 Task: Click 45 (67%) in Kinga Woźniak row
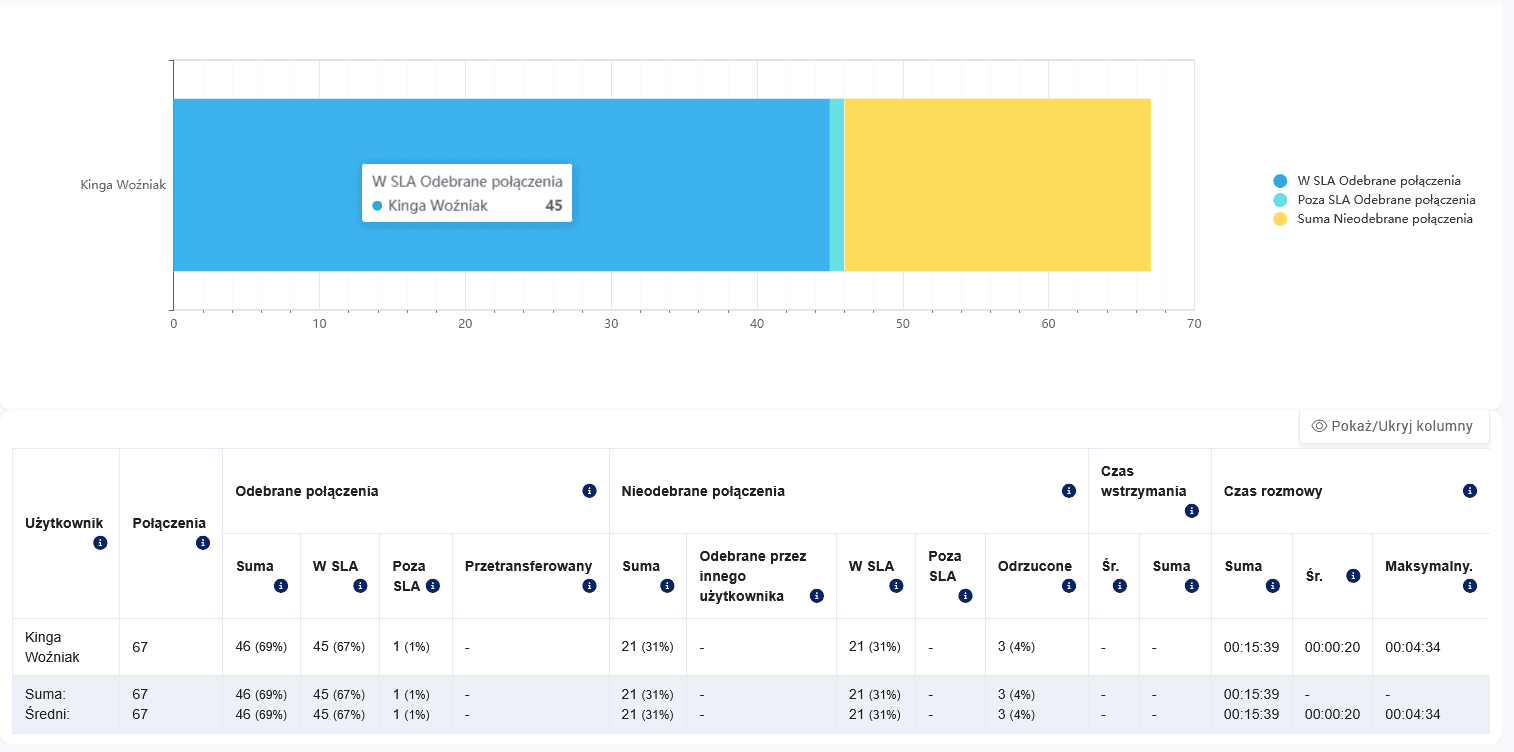coord(339,647)
